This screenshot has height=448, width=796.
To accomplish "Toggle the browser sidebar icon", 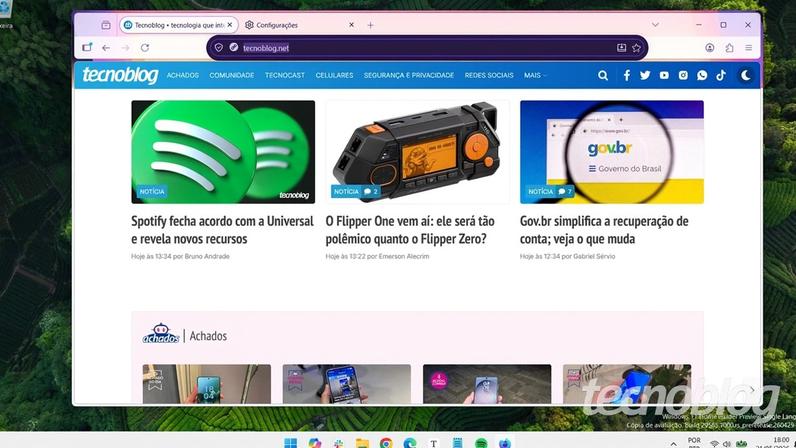I will pos(87,47).
